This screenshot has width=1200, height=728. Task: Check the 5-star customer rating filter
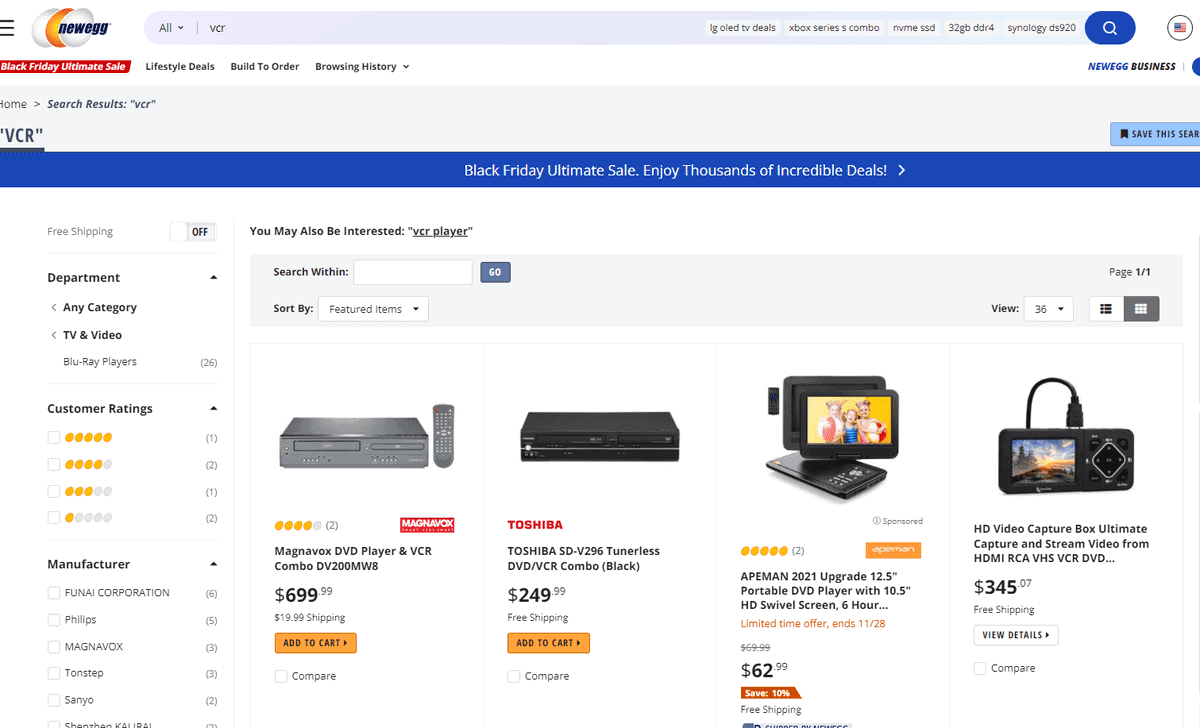(53, 437)
